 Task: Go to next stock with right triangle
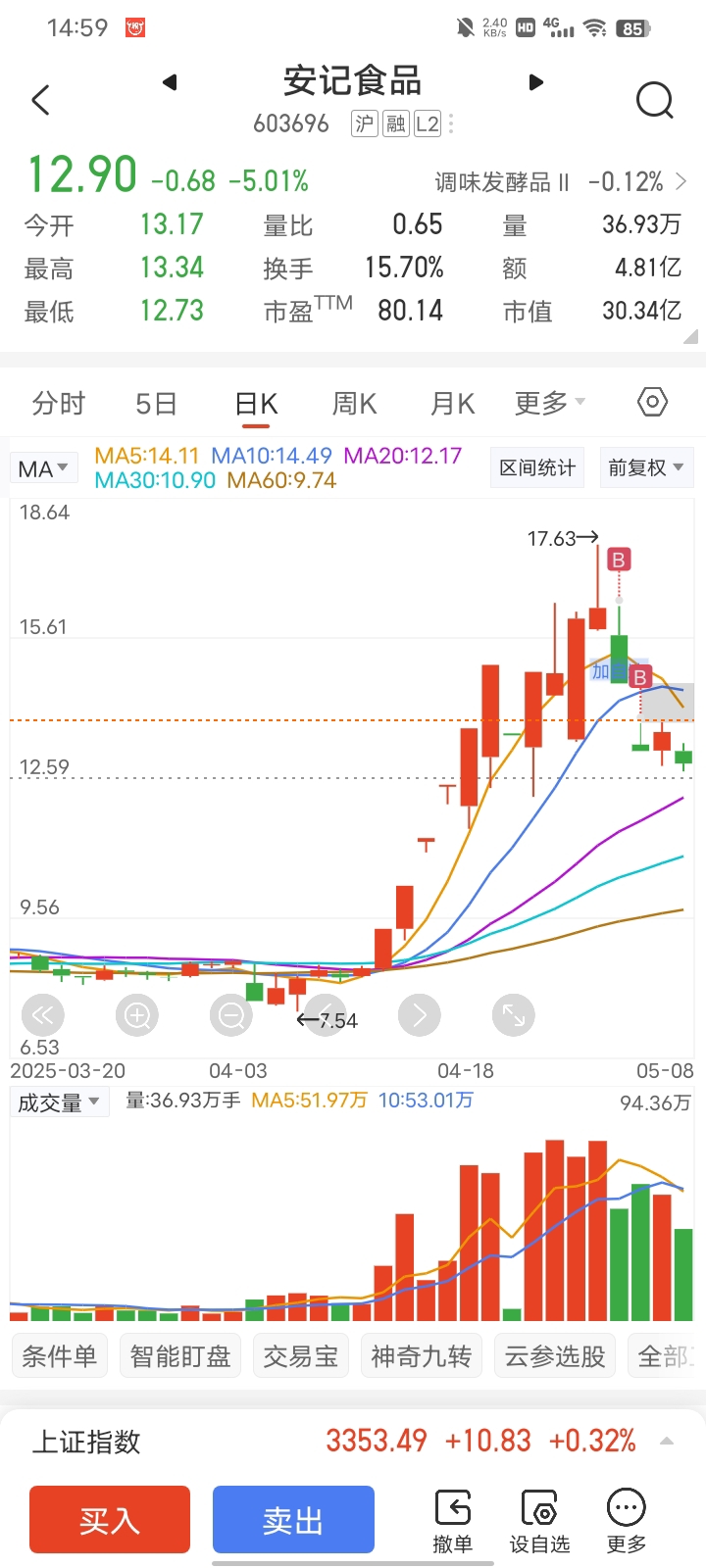(535, 82)
